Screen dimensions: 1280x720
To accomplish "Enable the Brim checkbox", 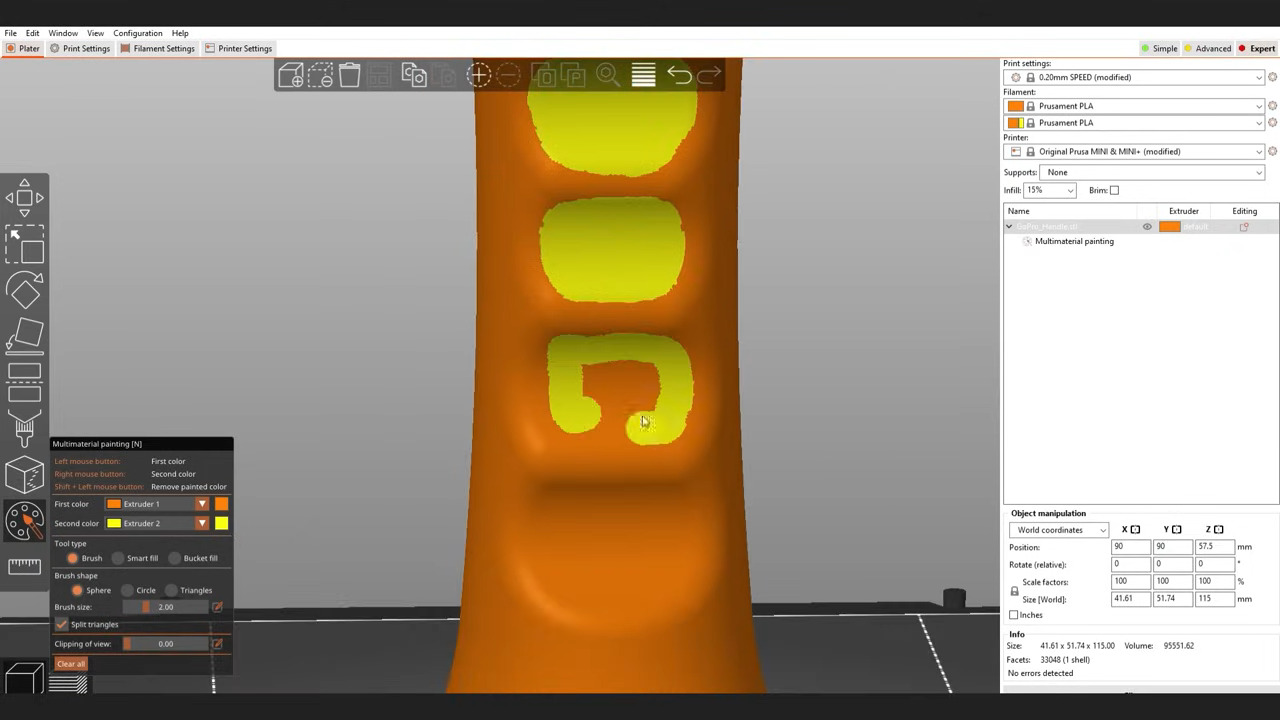I will pos(1114,190).
